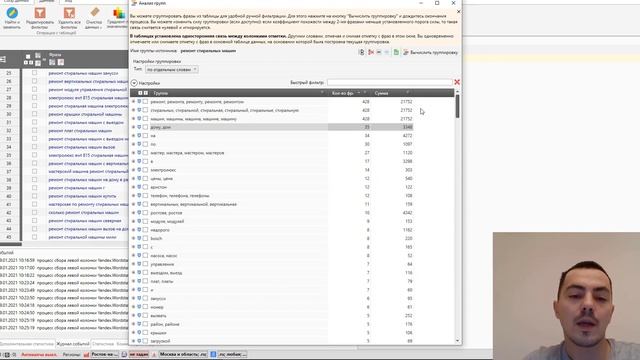Open the Дополнительная статистика bottom tab
640x360 pixels.
click(27, 344)
